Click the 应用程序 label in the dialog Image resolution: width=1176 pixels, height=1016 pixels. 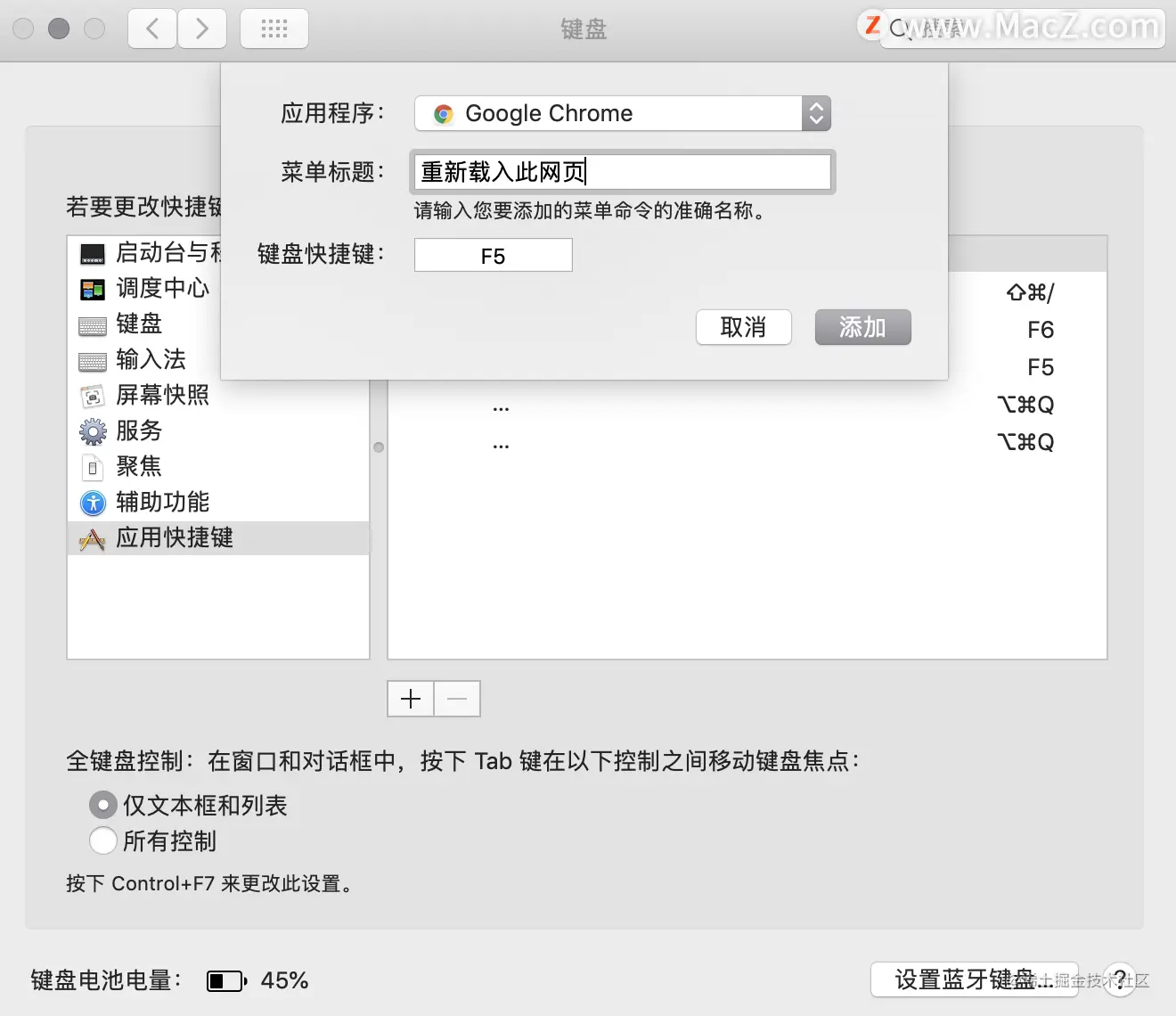(x=333, y=113)
